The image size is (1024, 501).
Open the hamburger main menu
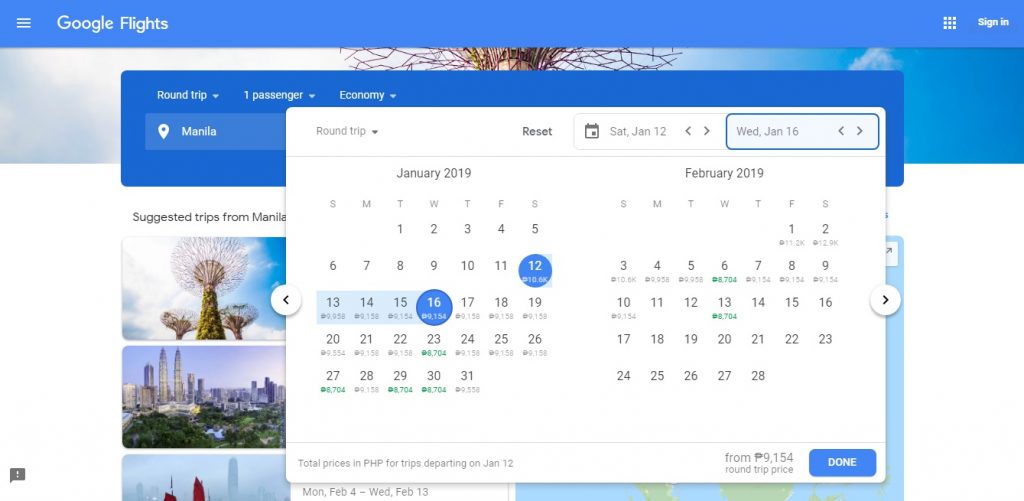tap(24, 23)
